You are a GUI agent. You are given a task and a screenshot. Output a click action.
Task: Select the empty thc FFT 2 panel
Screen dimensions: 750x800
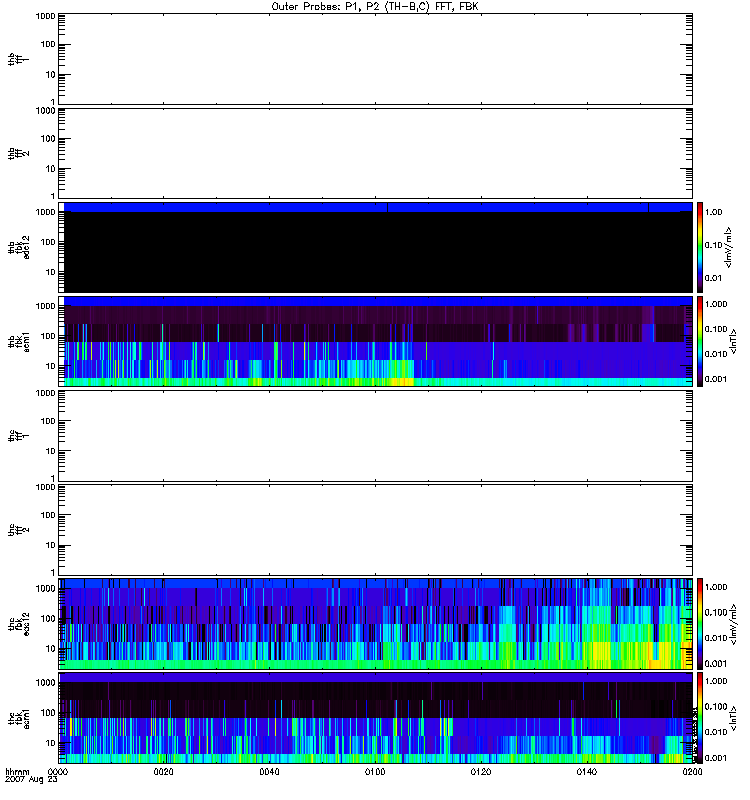click(x=375, y=529)
